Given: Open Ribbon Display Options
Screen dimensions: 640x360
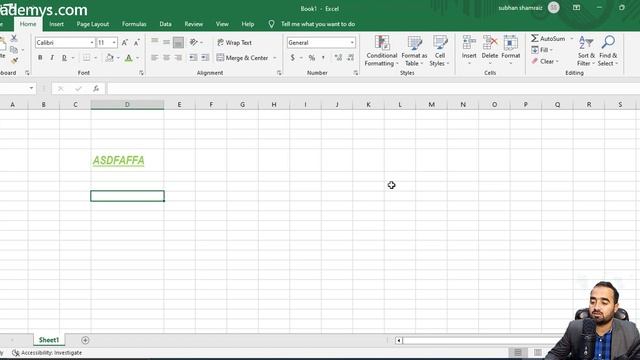Looking at the screenshot, I should coord(576,8).
